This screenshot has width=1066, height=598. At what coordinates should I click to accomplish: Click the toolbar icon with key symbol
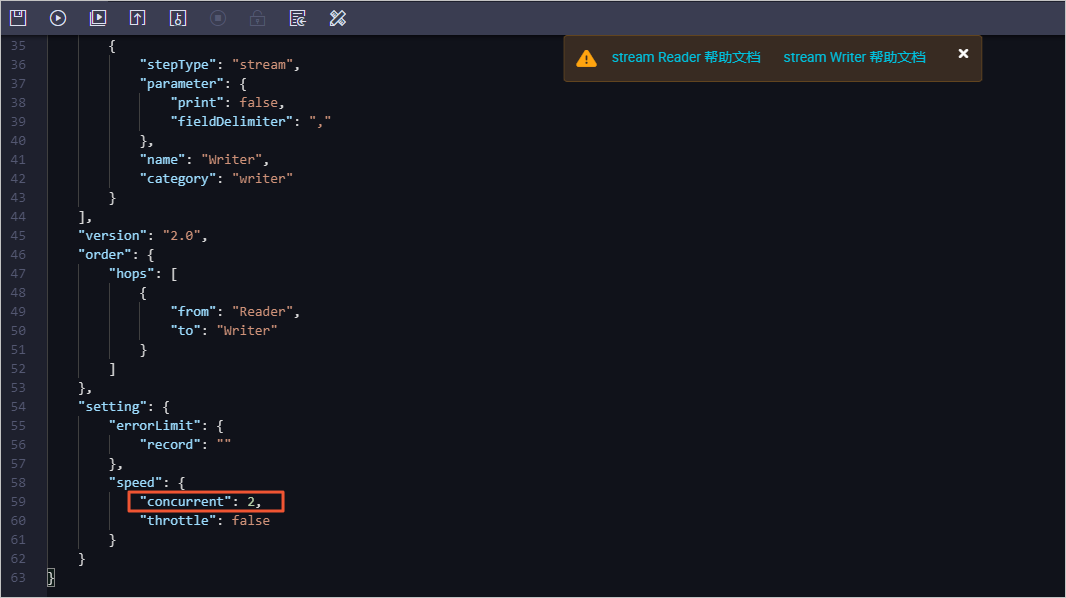[x=177, y=18]
